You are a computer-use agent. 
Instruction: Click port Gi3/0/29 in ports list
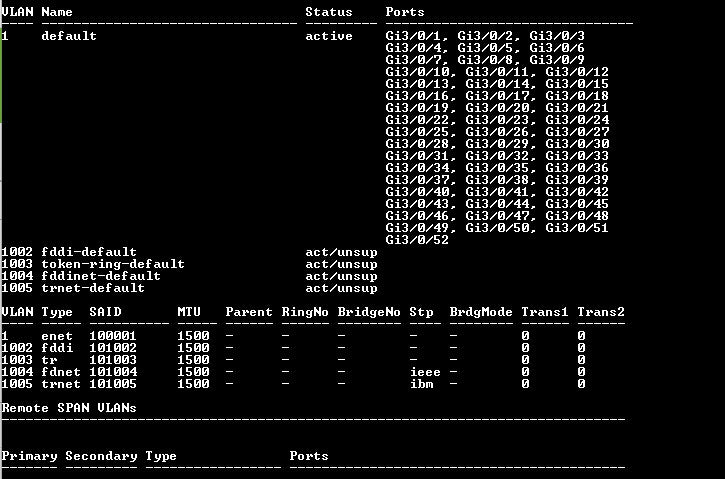[497, 144]
